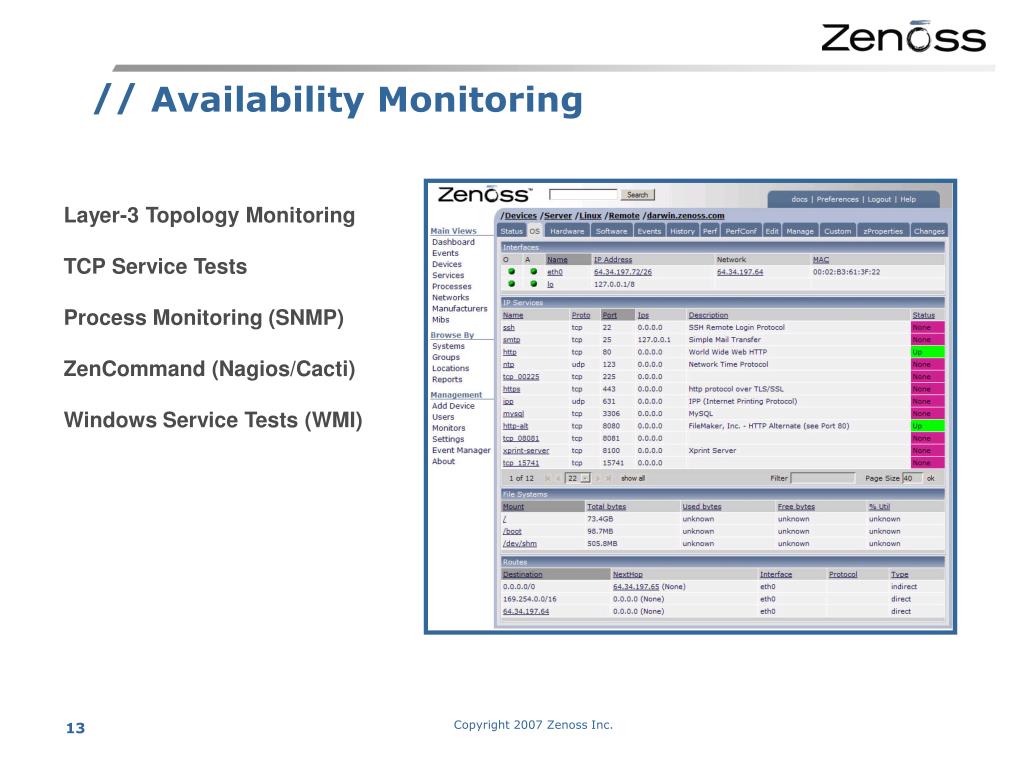Open the Perf tab
The width and height of the screenshot is (1024, 768).
[x=710, y=231]
